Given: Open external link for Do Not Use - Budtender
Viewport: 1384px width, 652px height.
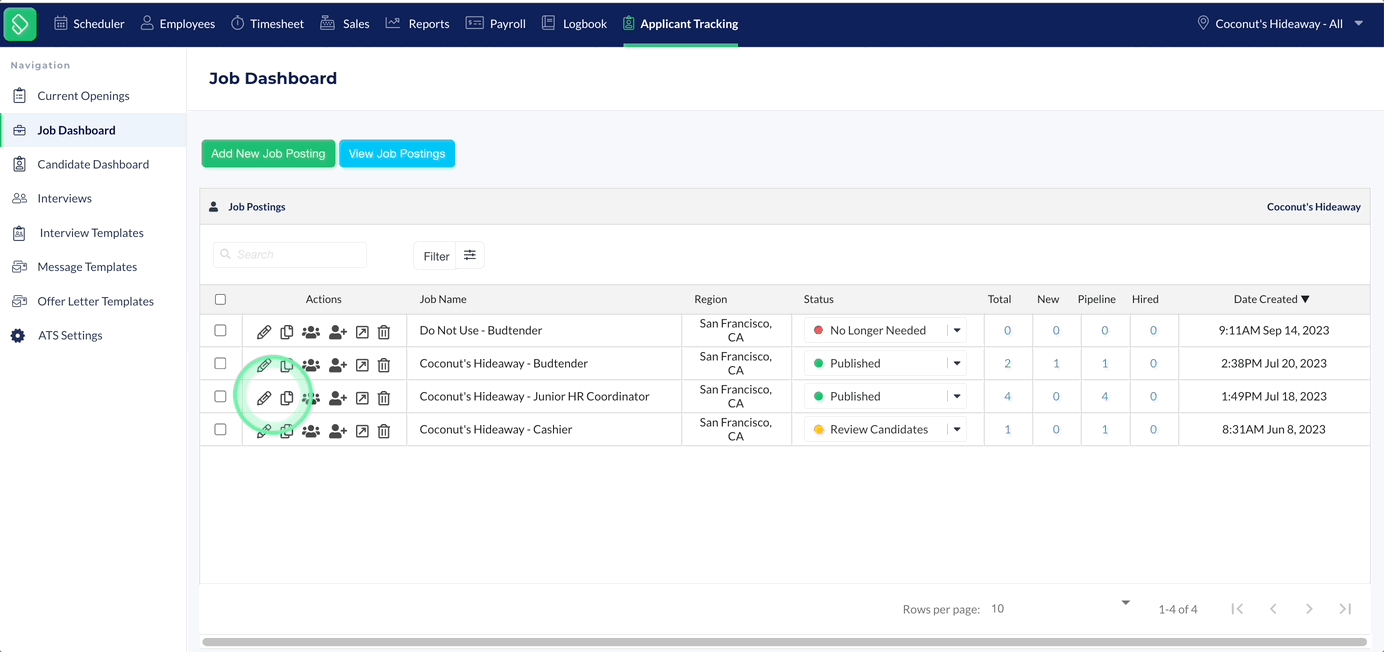Looking at the screenshot, I should 362,332.
